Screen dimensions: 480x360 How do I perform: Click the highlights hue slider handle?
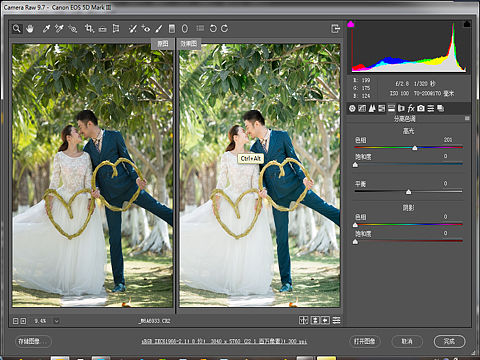(415, 148)
